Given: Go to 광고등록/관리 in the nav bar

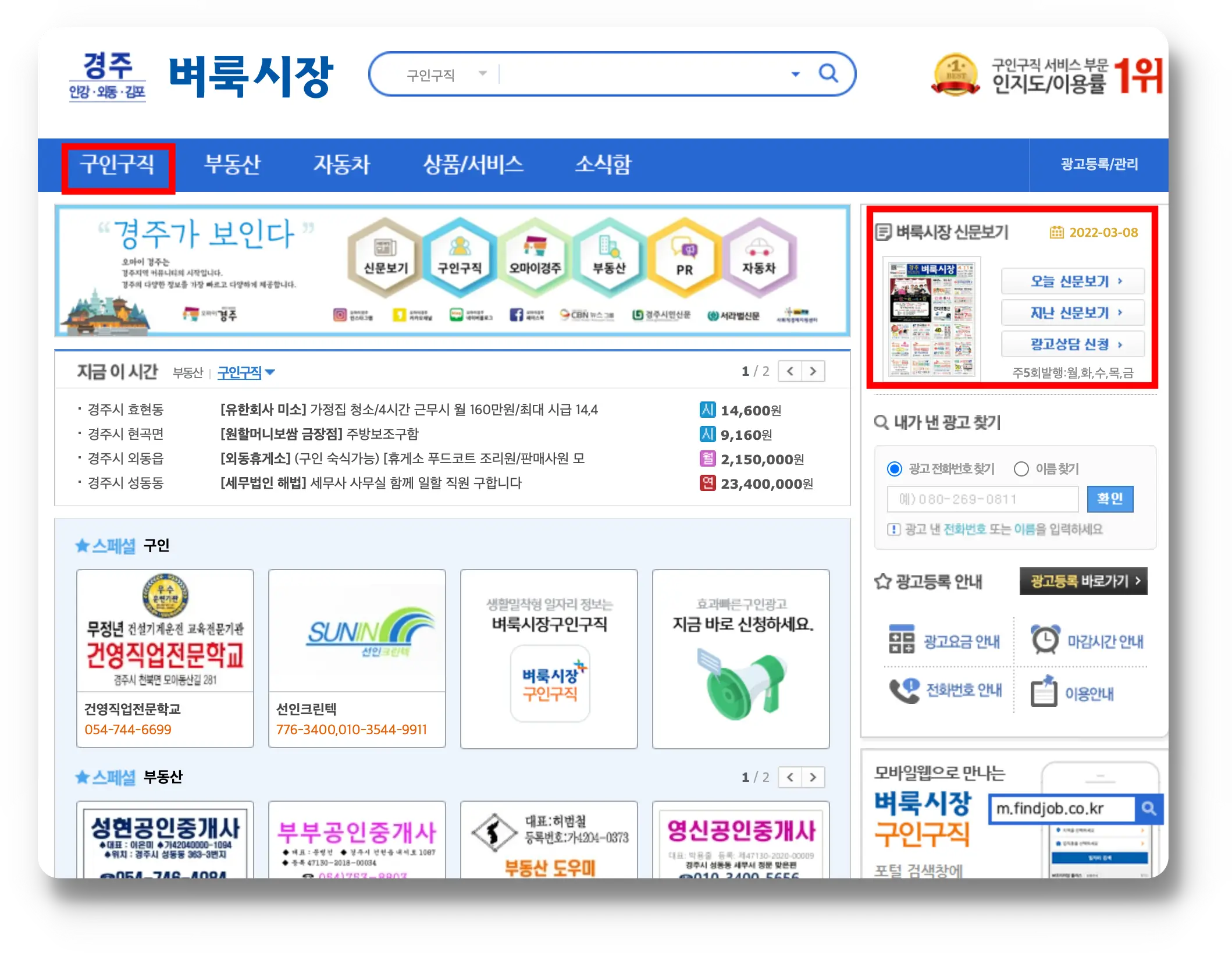Looking at the screenshot, I should (1099, 165).
